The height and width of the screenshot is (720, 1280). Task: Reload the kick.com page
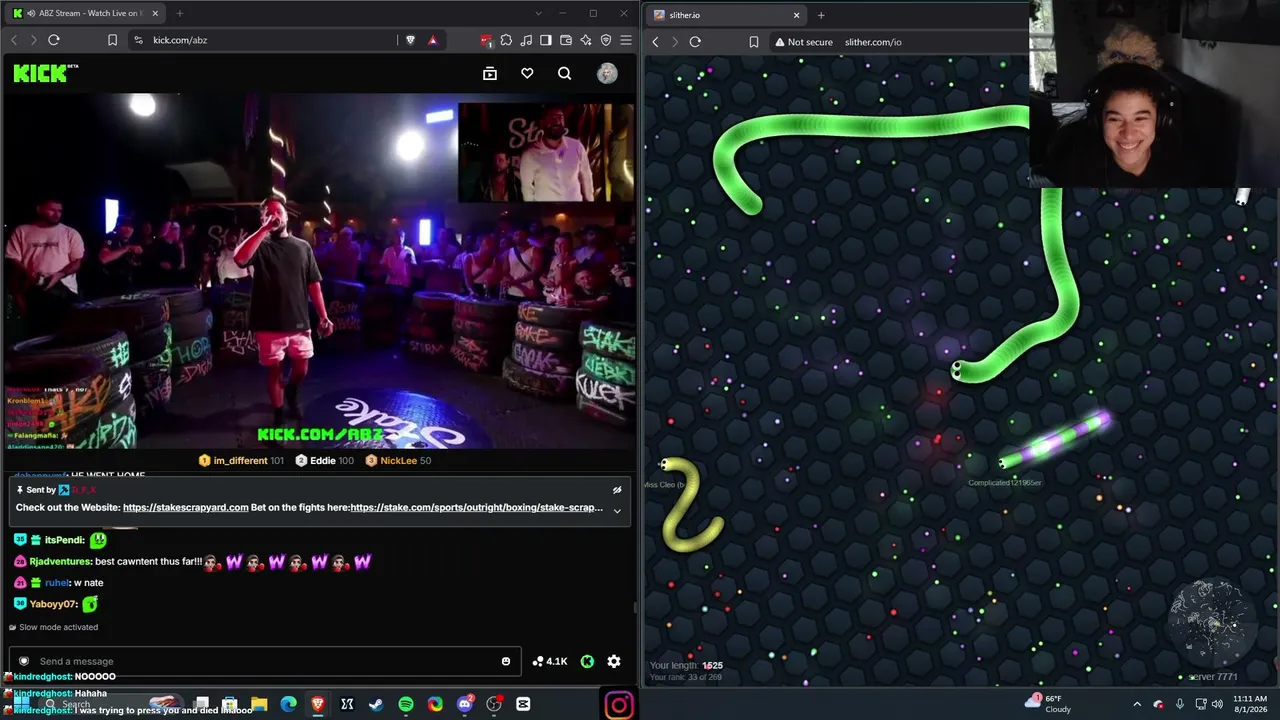pyautogui.click(x=54, y=40)
